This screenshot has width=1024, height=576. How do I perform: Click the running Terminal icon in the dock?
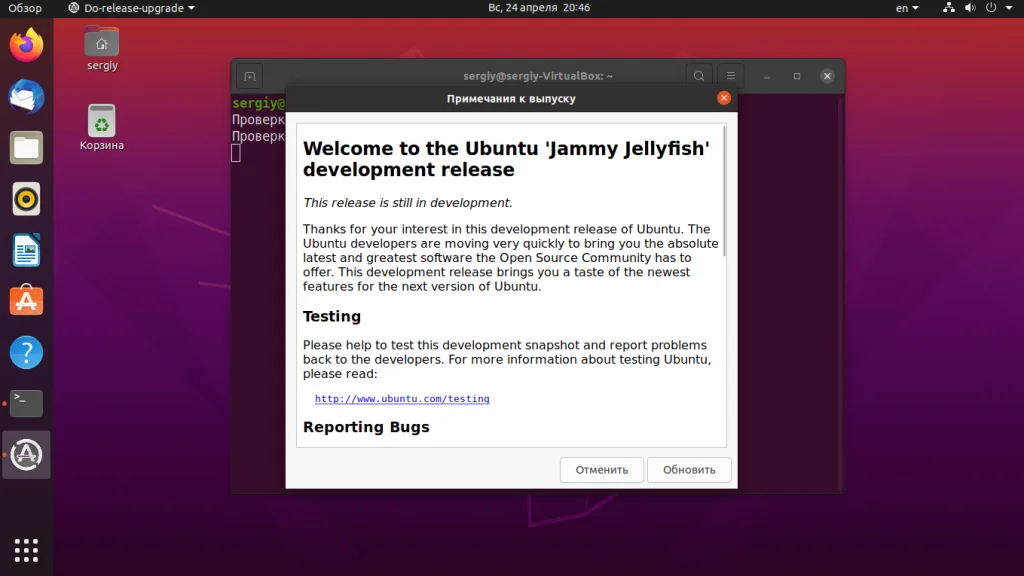(x=25, y=402)
